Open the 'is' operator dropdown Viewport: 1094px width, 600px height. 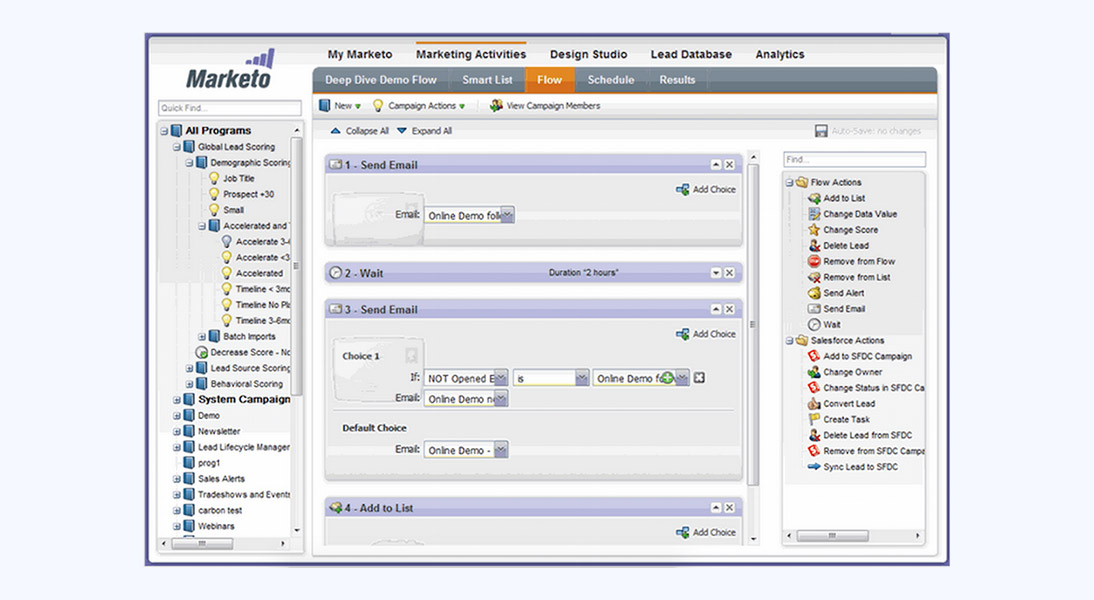[x=582, y=377]
